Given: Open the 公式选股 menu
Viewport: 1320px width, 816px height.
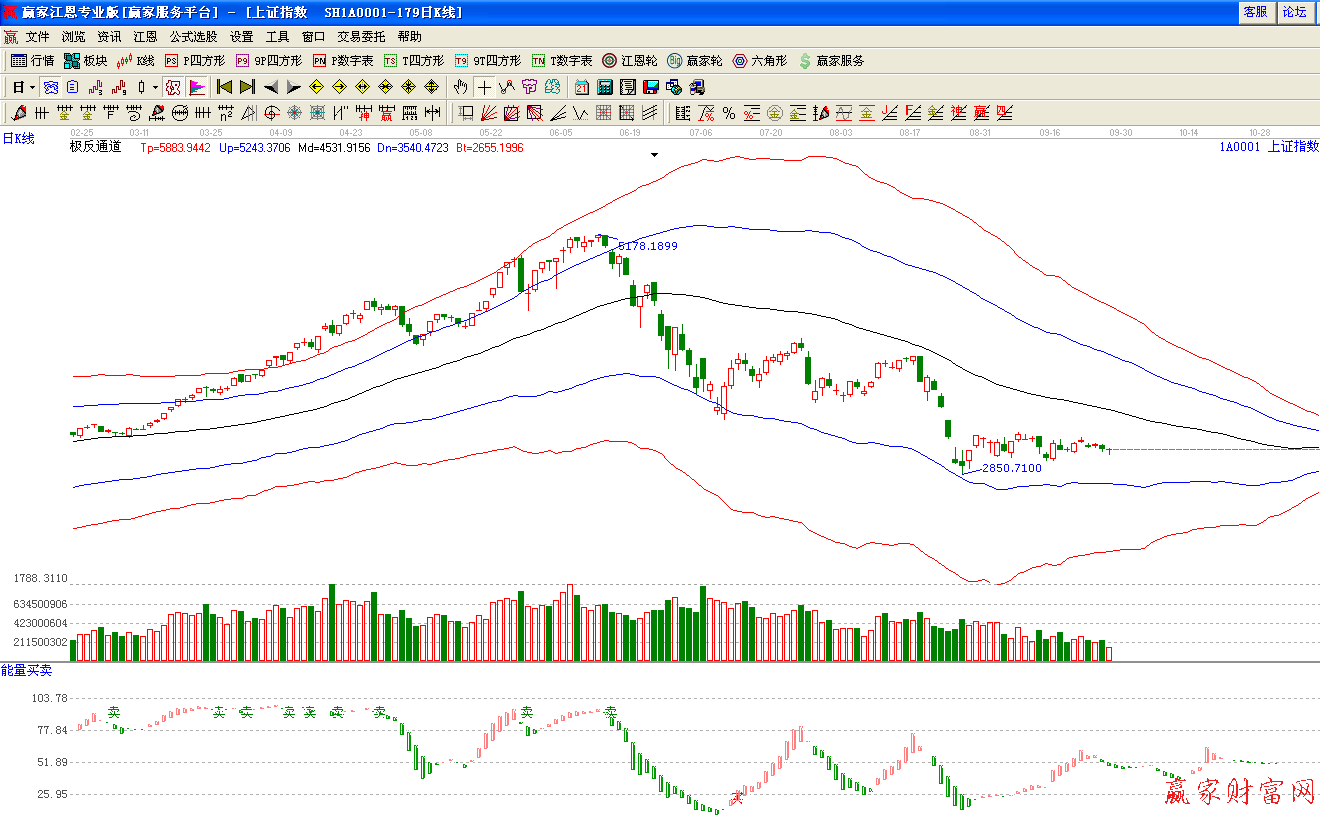Looking at the screenshot, I should point(192,37).
